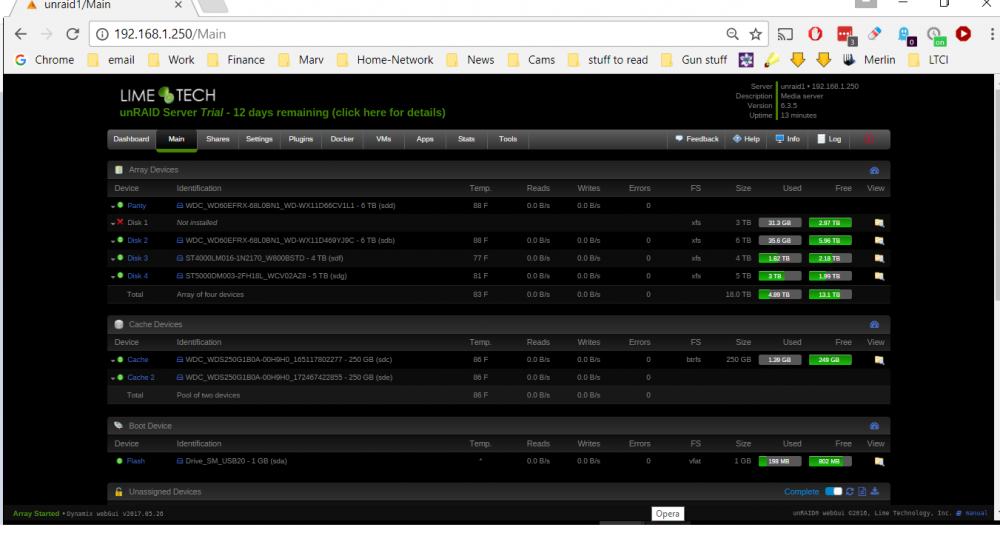Open the system Info button

pyautogui.click(x=787, y=139)
